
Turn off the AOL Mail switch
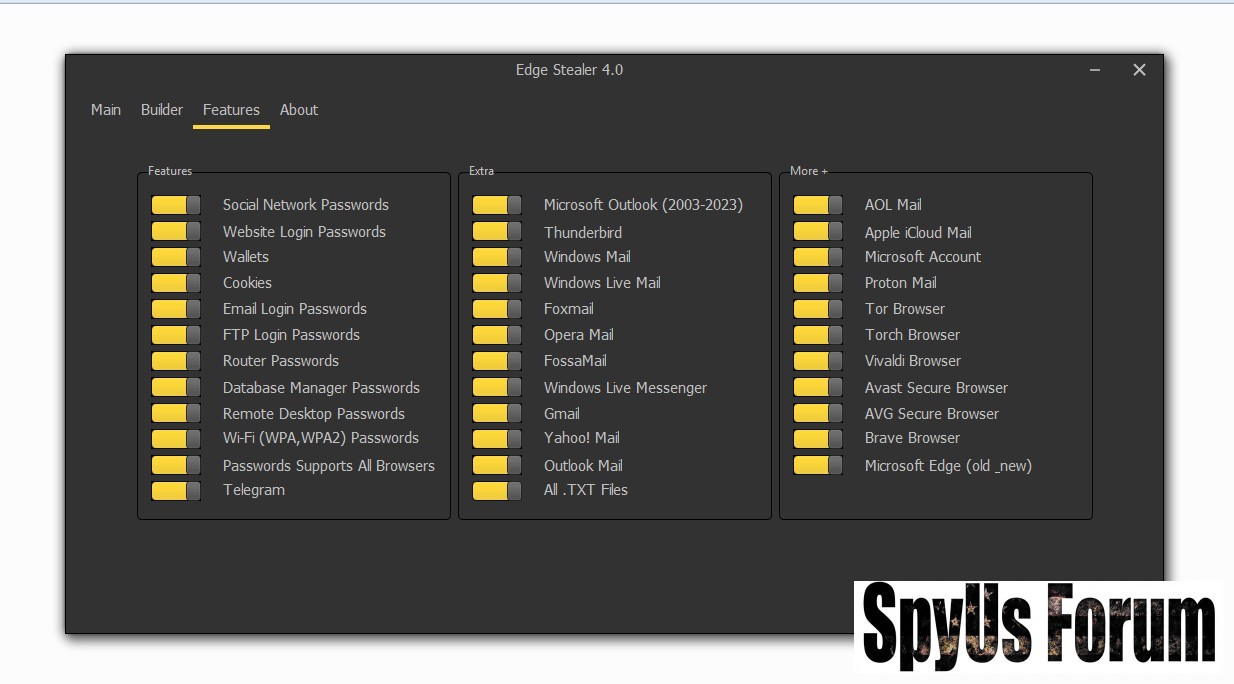point(818,205)
